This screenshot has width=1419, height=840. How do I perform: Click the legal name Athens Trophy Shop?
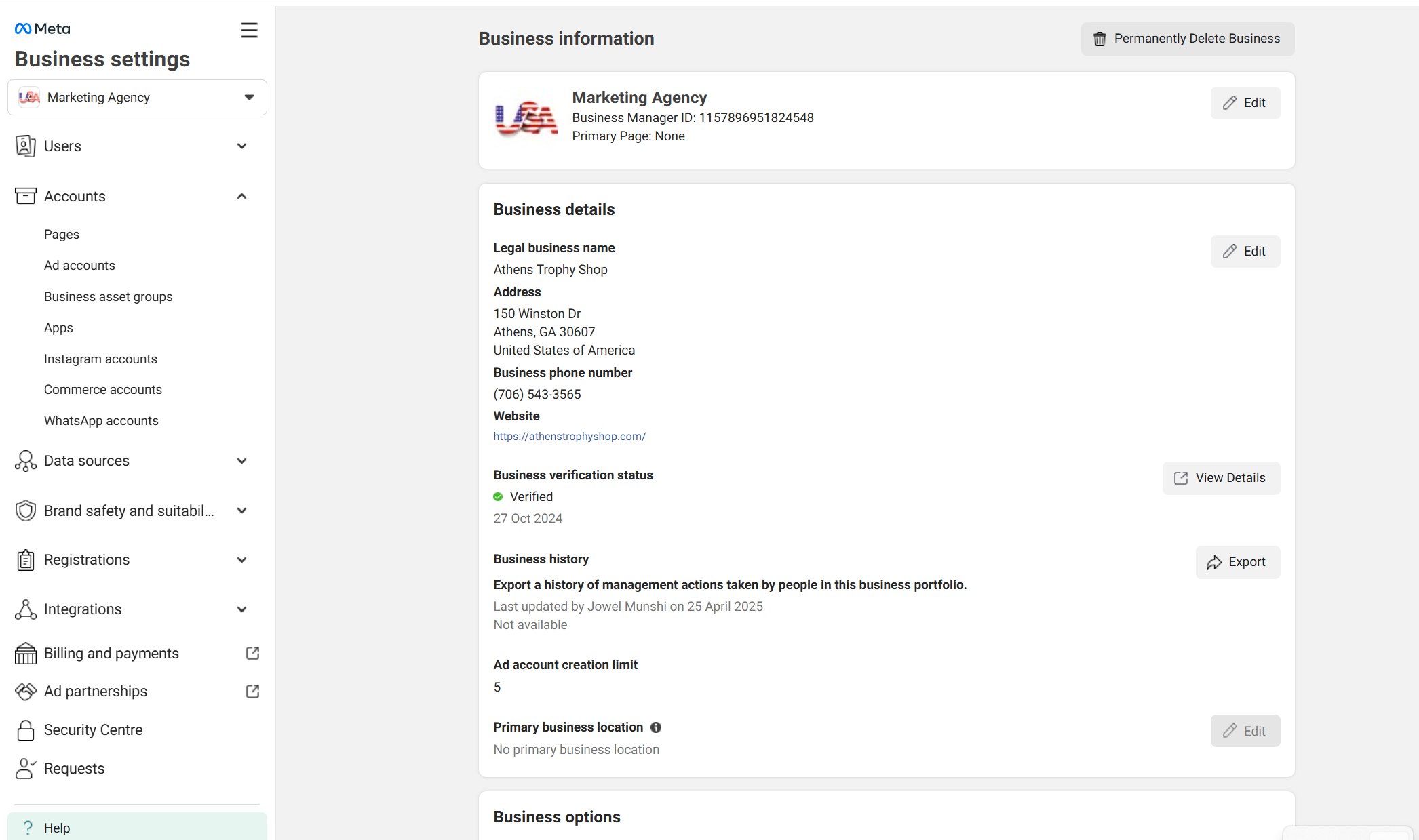point(550,270)
